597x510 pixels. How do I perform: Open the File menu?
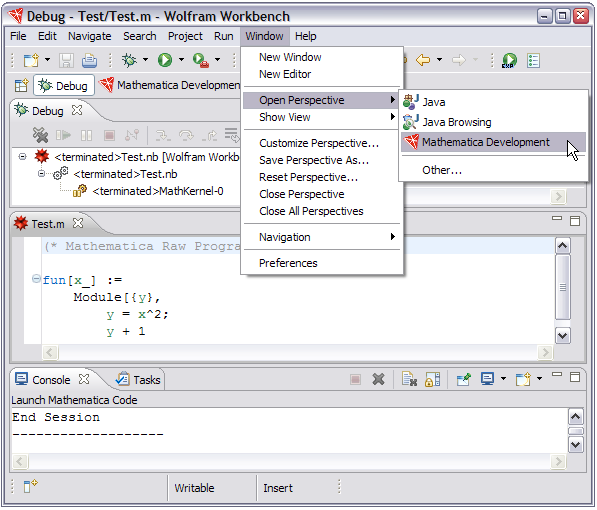18,36
